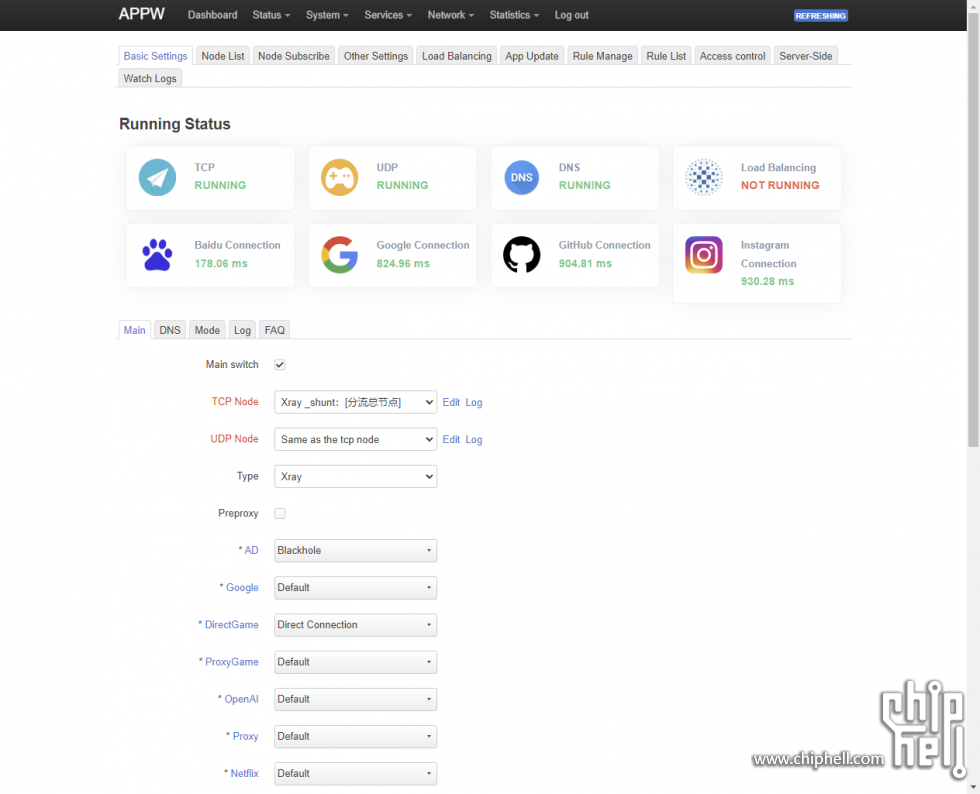The width and height of the screenshot is (980, 794).
Task: Click Log out in the top bar
Action: tap(571, 15)
